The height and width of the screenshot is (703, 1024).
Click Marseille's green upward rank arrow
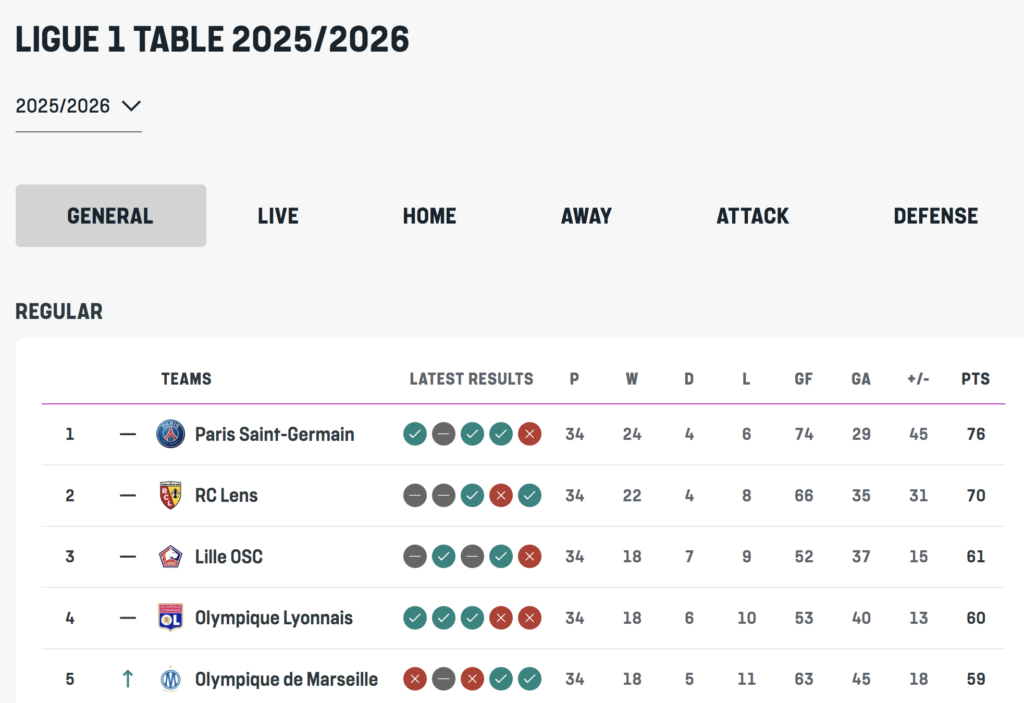click(128, 679)
